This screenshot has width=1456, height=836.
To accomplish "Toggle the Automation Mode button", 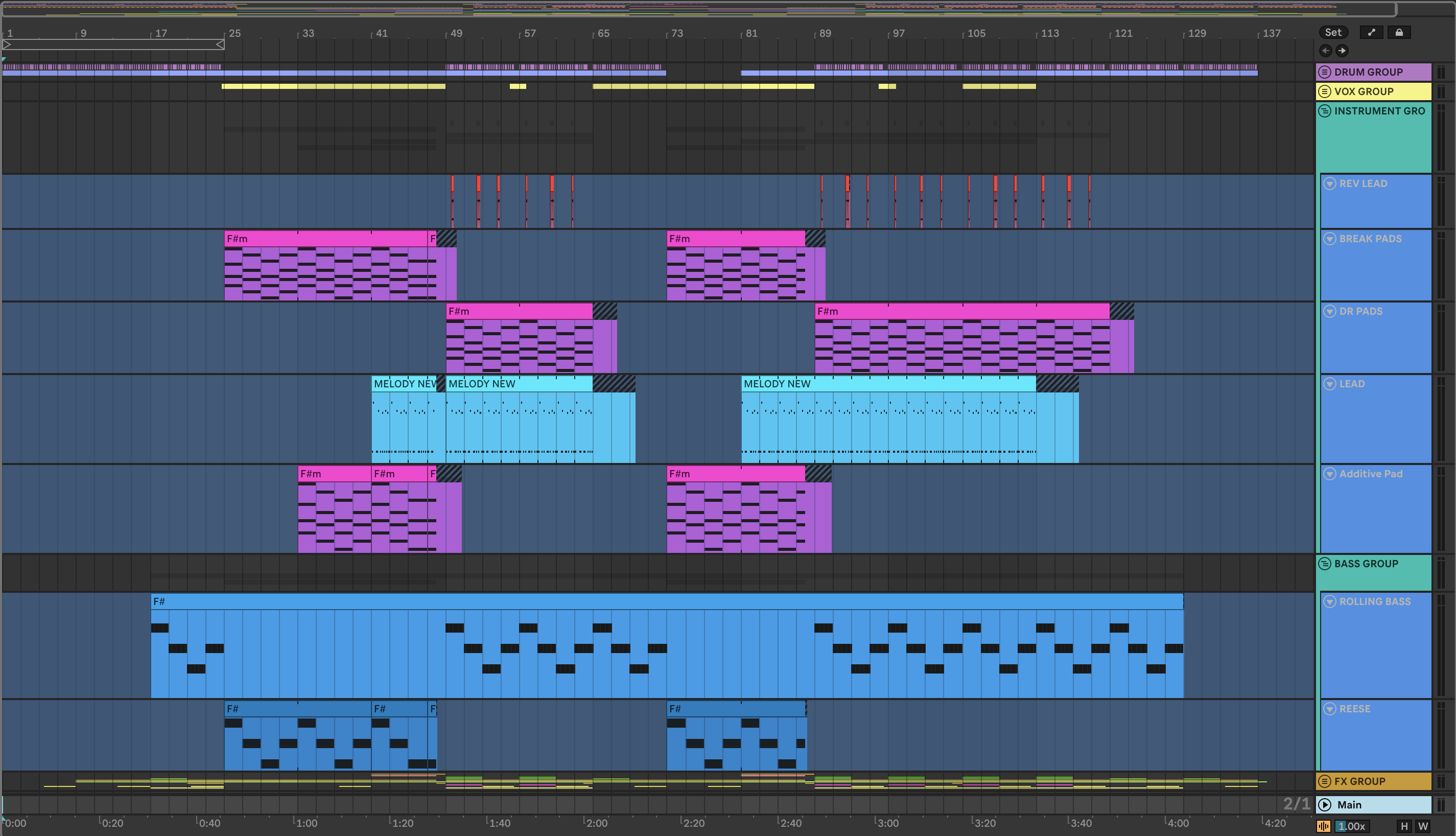I will click(1371, 32).
